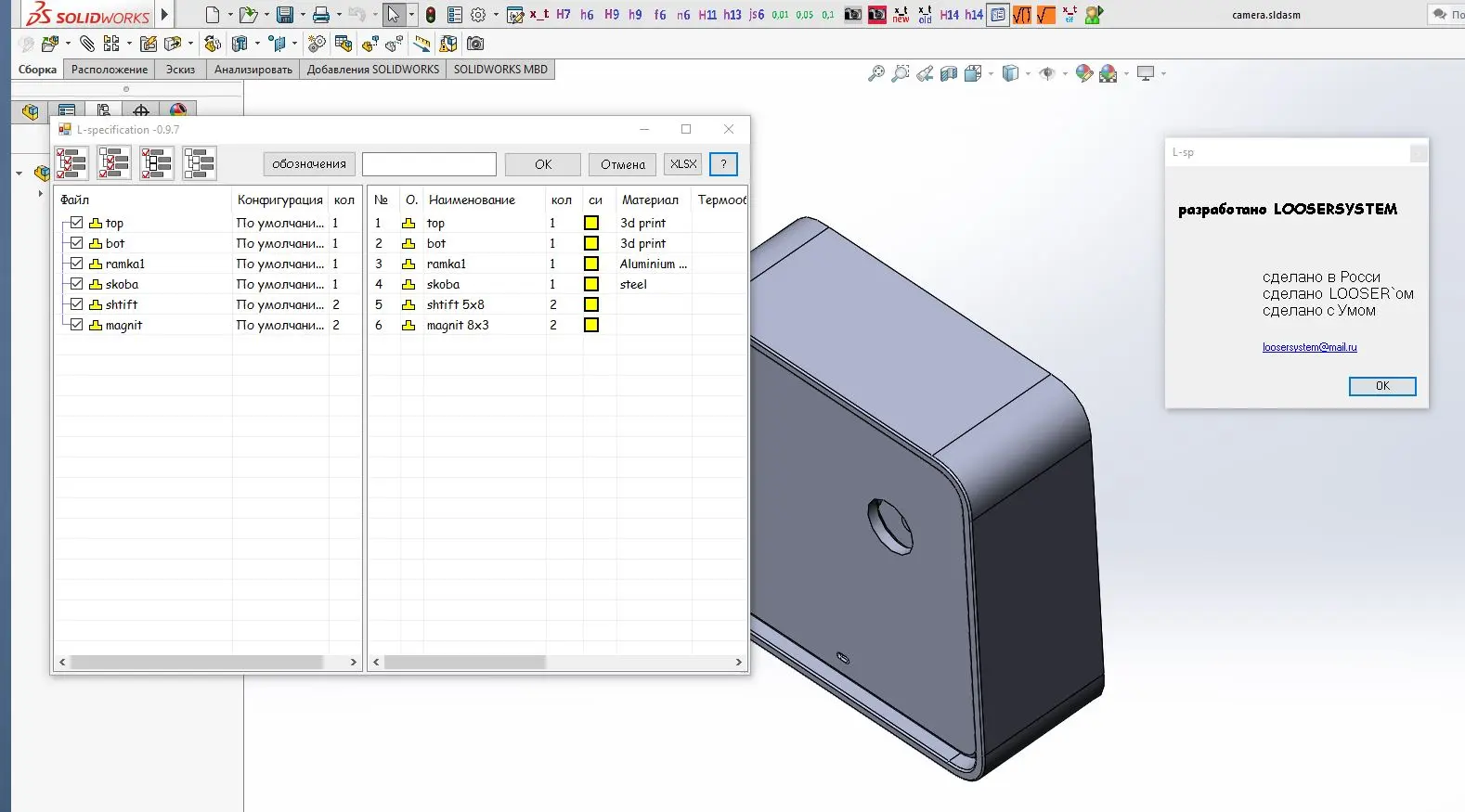Click the question mark help button
This screenshot has height=812, width=1465.
[723, 164]
